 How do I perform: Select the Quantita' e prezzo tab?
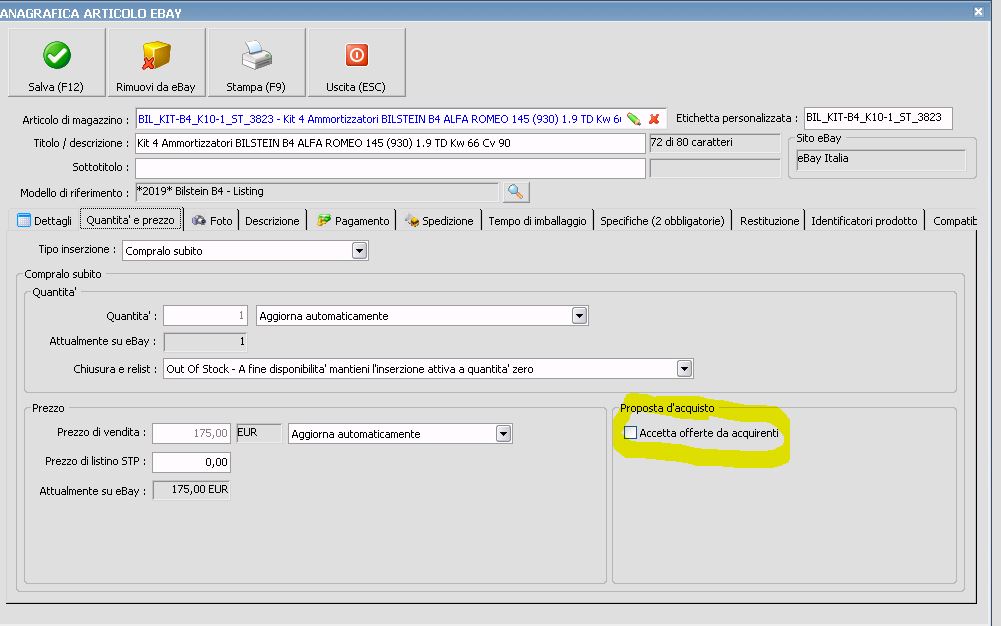coord(131,220)
